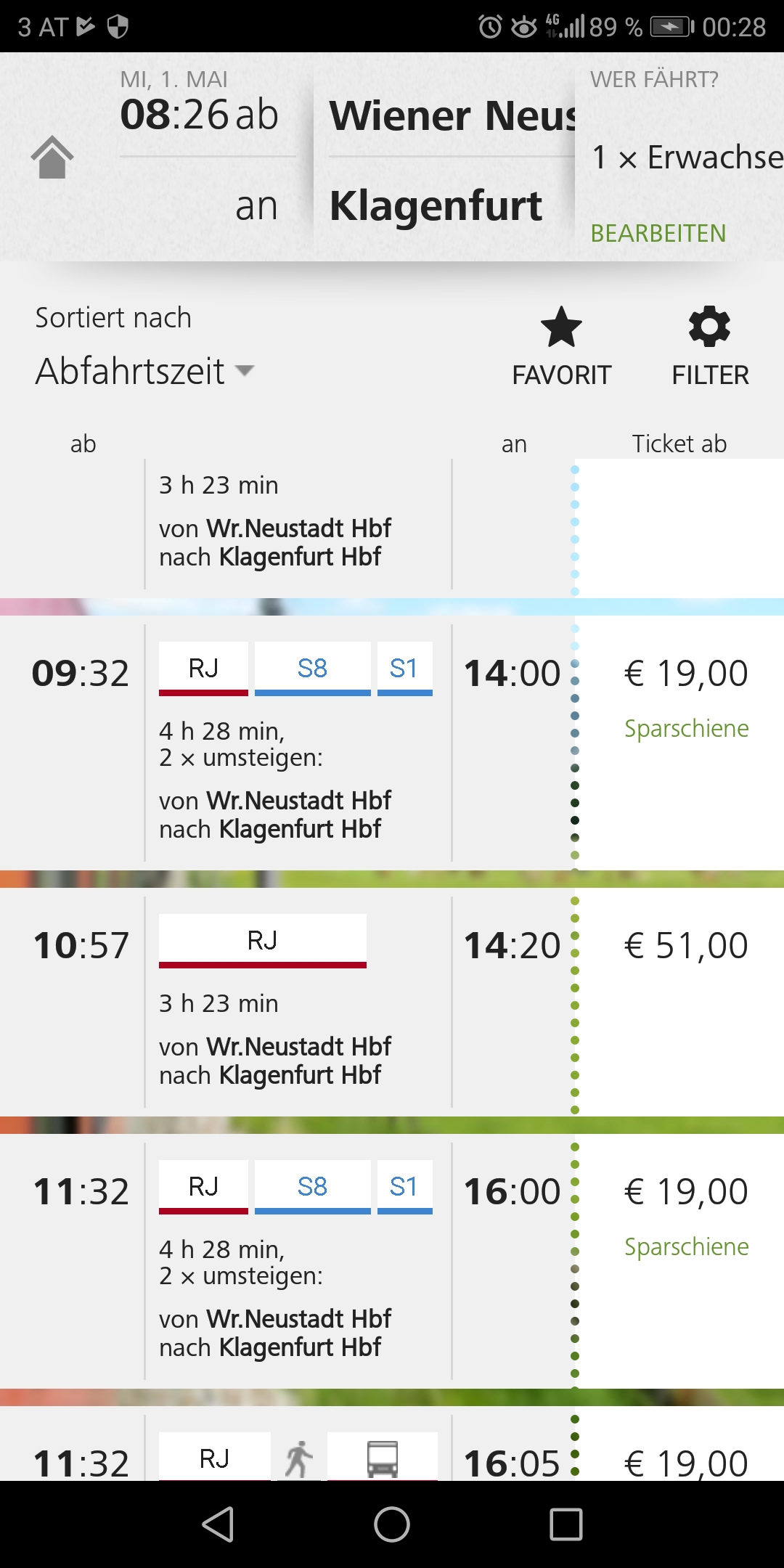Viewport: 784px width, 1568px height.
Task: Add this route to favorites via star
Action: pyautogui.click(x=561, y=346)
